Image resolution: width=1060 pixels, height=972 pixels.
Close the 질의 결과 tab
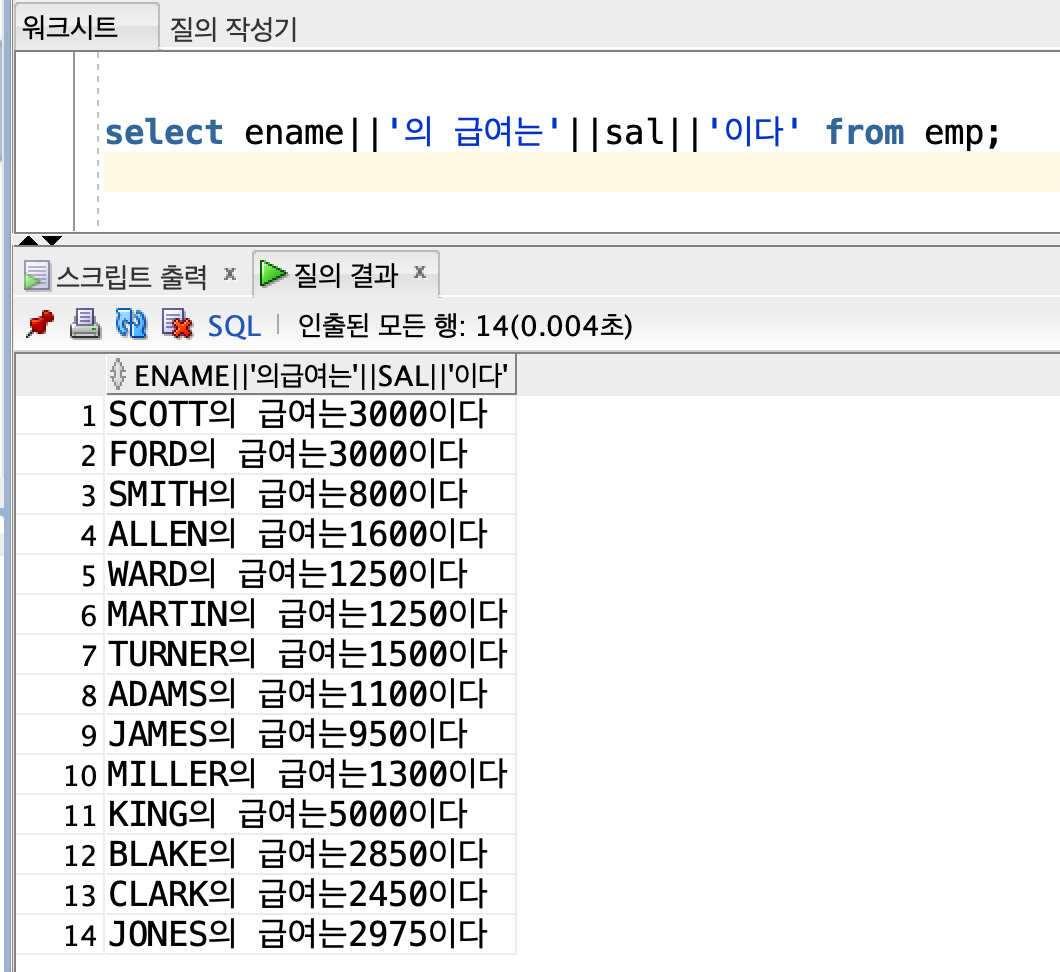420,272
